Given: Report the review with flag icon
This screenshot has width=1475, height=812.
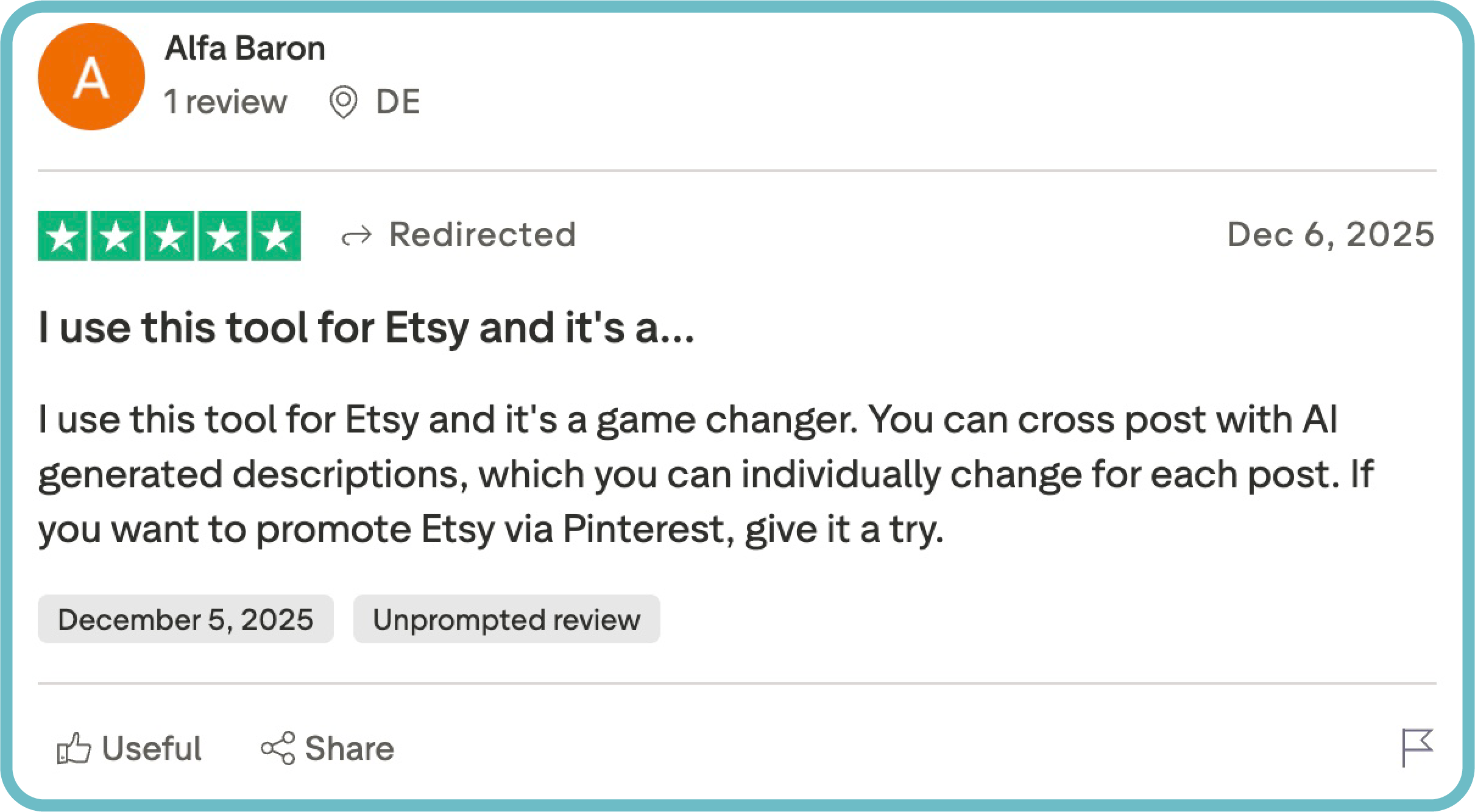Looking at the screenshot, I should click(x=1417, y=747).
